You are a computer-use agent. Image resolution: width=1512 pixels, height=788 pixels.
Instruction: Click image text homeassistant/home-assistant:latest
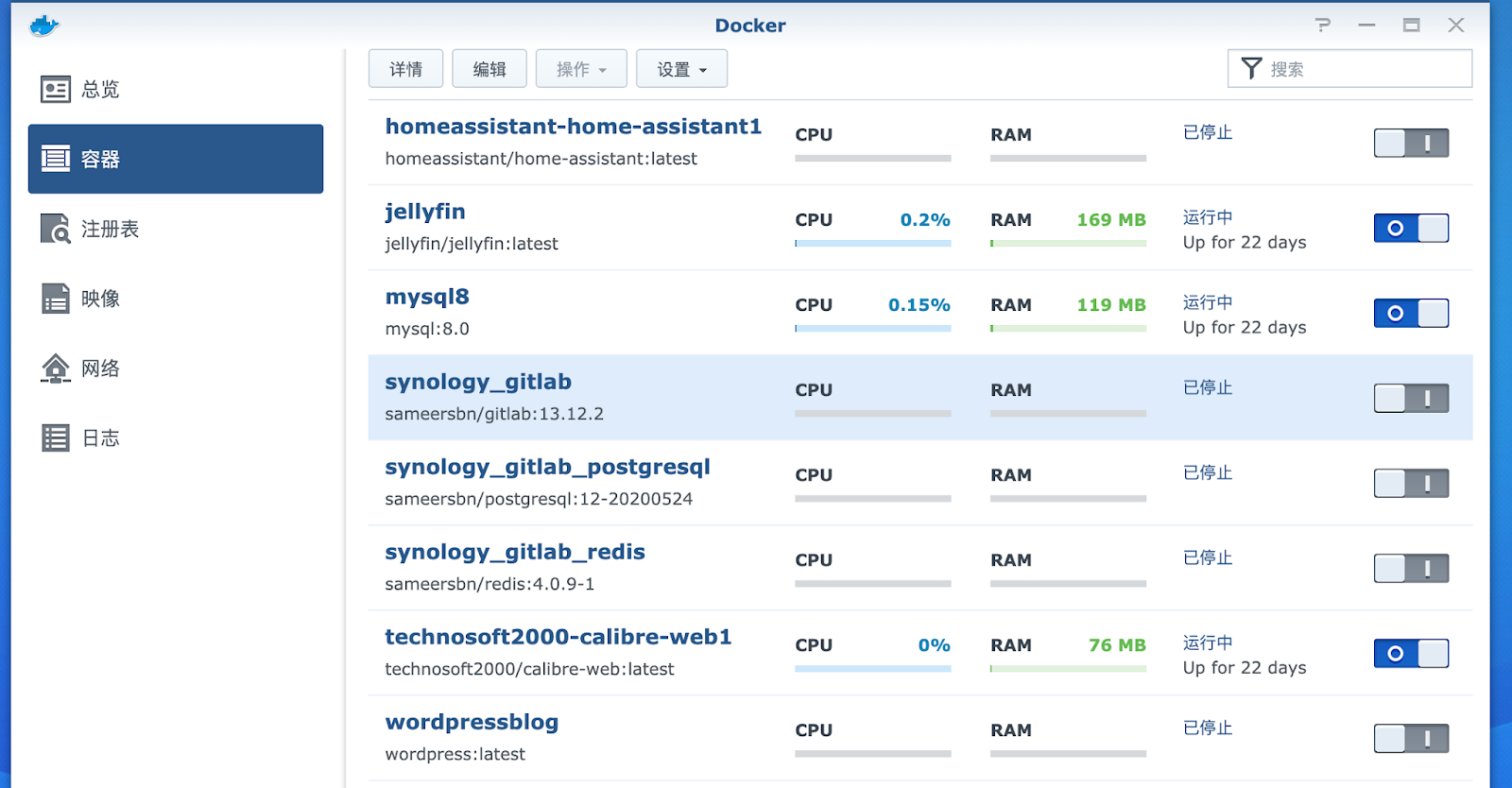[541, 159]
